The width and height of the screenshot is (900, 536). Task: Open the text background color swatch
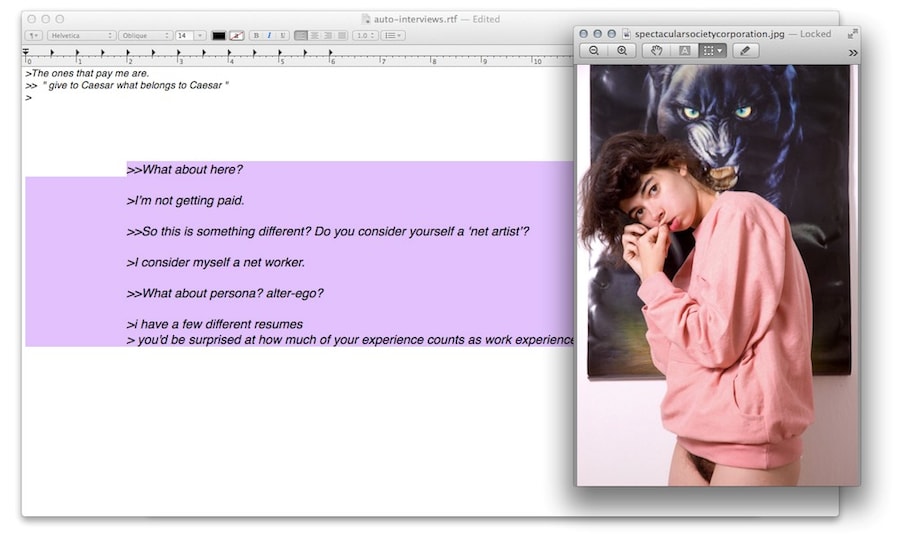pos(236,36)
